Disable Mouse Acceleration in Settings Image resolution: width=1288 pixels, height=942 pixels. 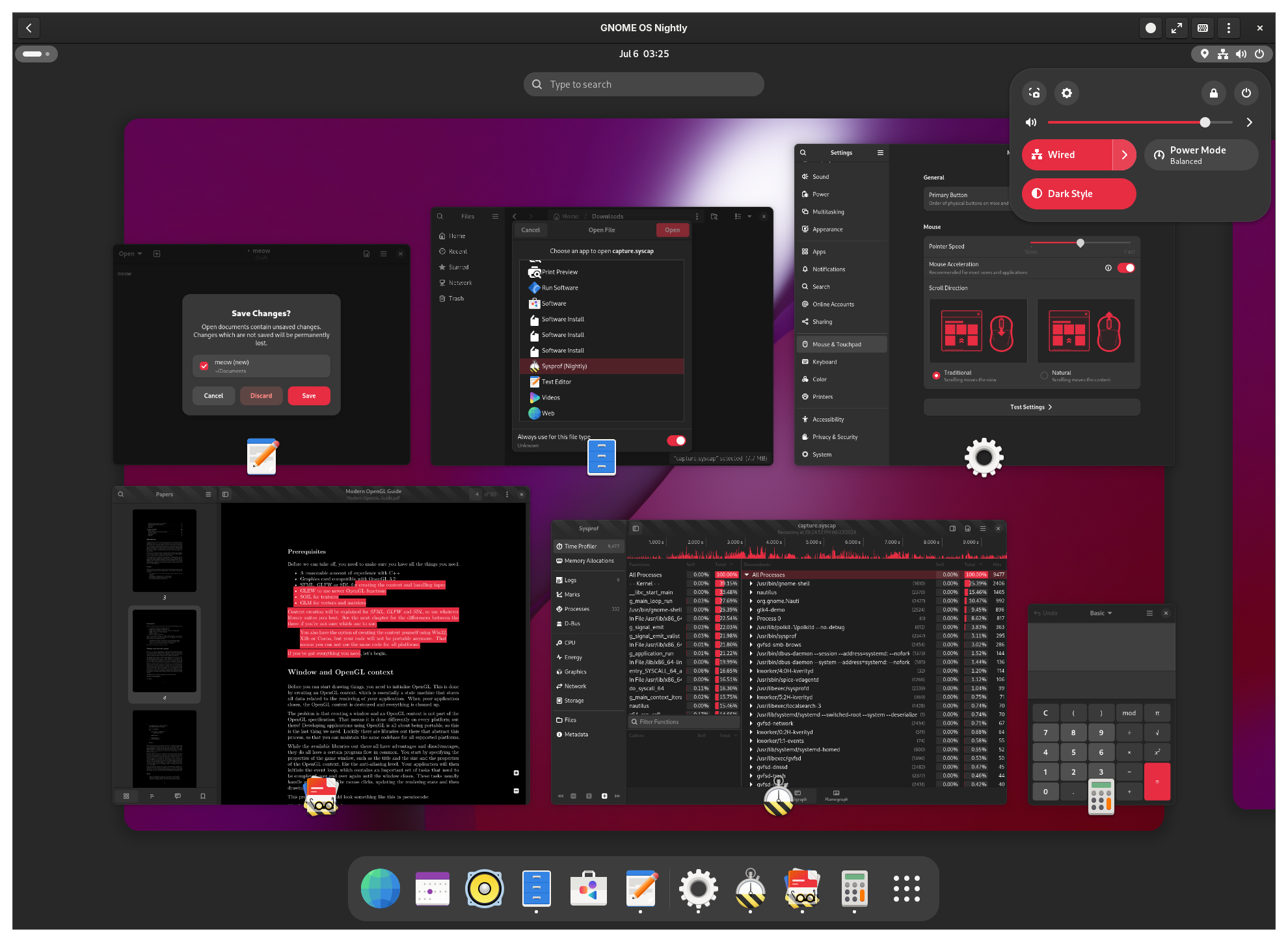[x=1126, y=267]
